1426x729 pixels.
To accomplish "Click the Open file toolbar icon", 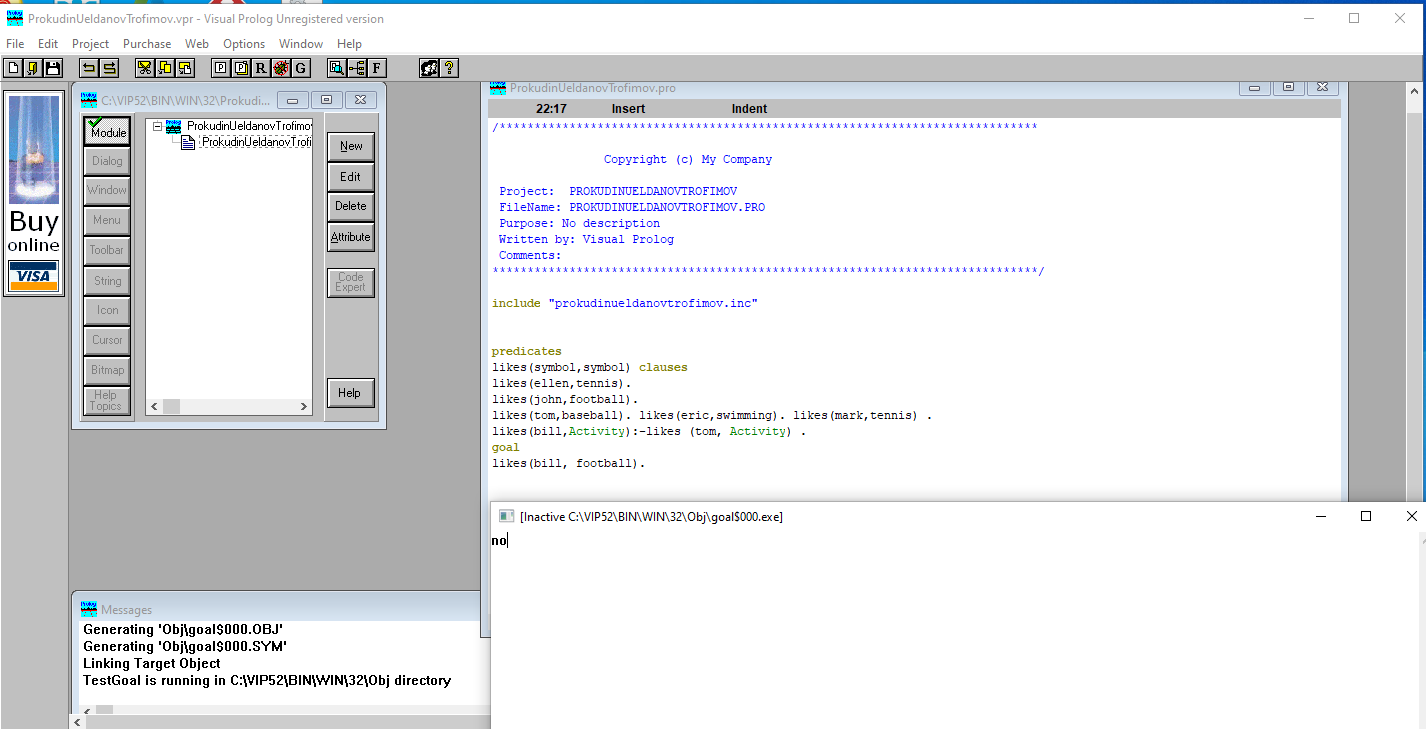I will coord(32,68).
